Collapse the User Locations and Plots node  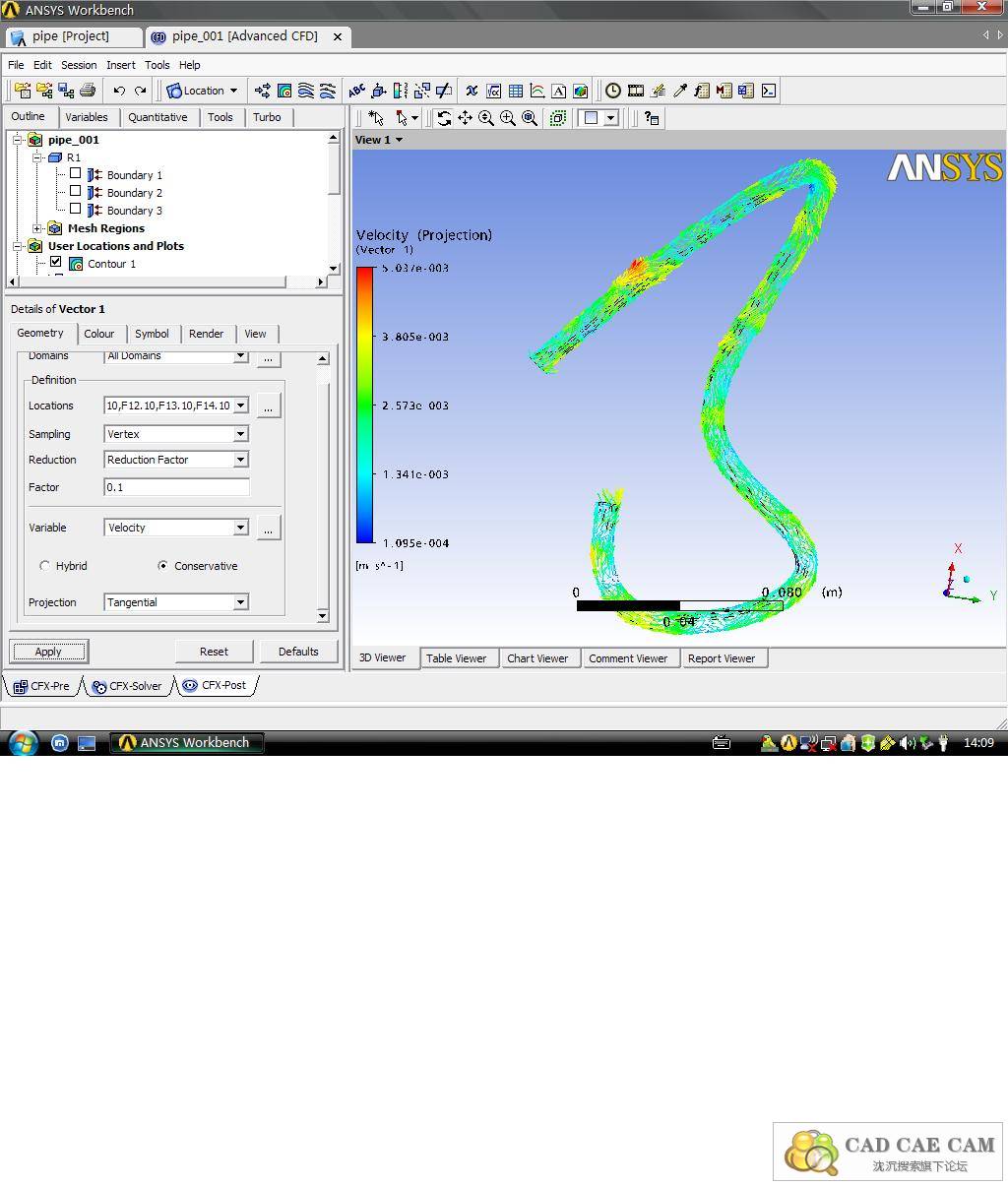[18, 246]
